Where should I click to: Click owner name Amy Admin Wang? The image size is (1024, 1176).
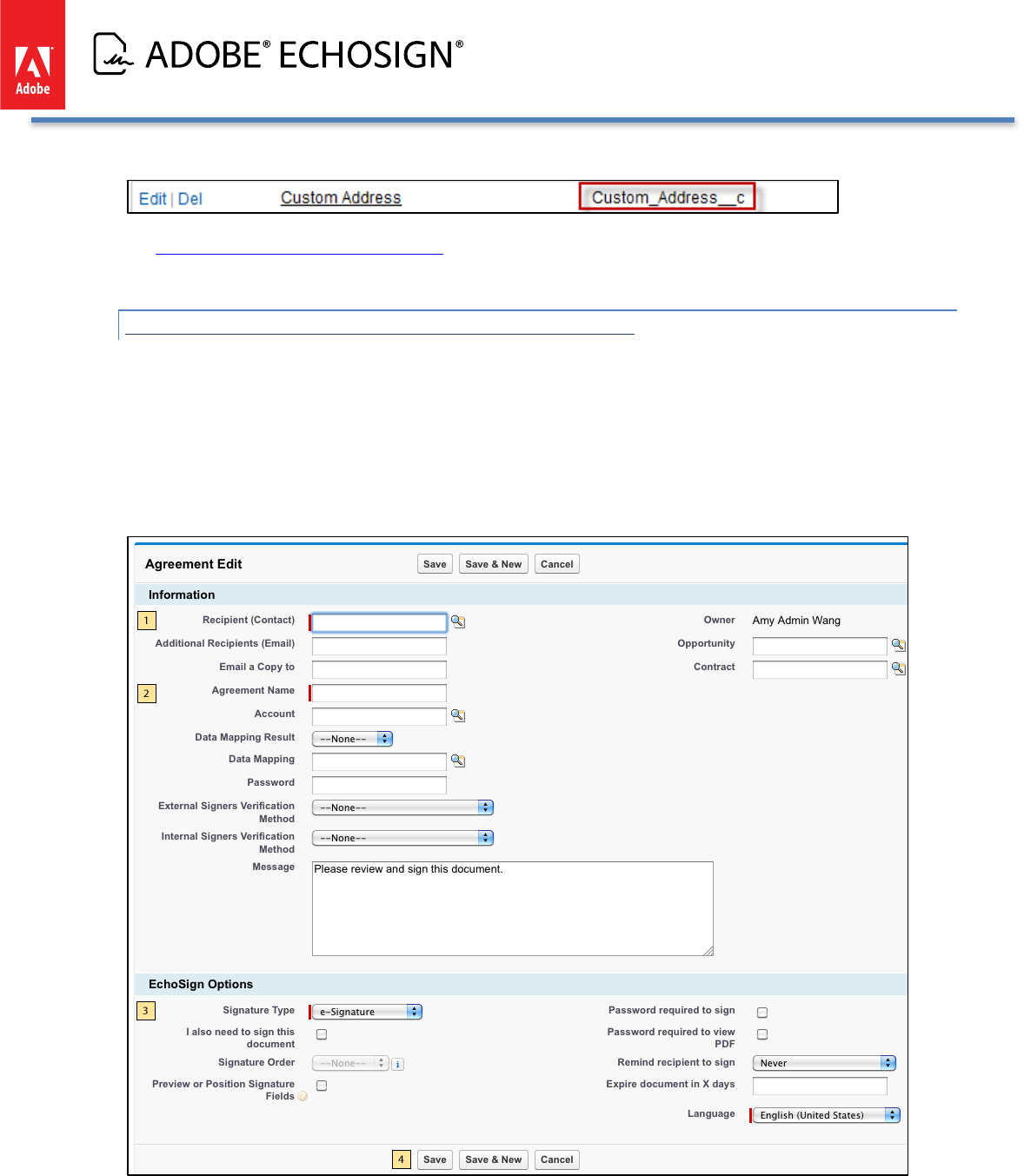(x=796, y=621)
